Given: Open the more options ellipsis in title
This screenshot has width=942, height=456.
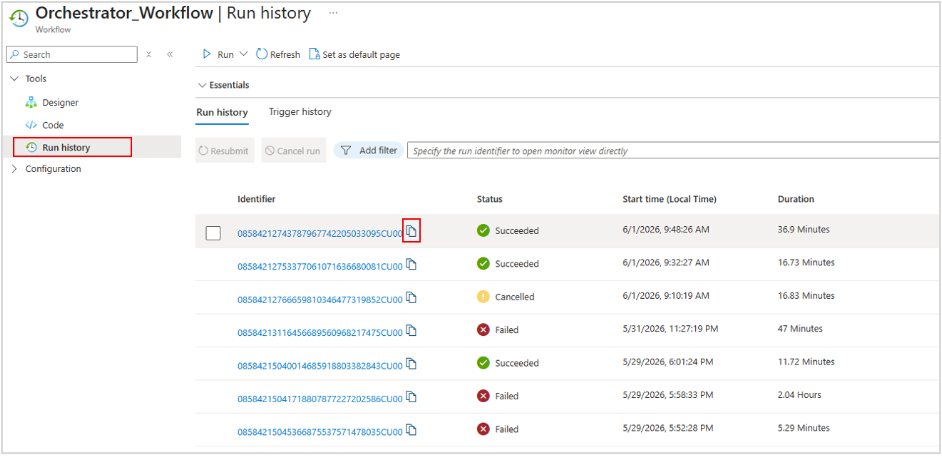Looking at the screenshot, I should (x=333, y=13).
